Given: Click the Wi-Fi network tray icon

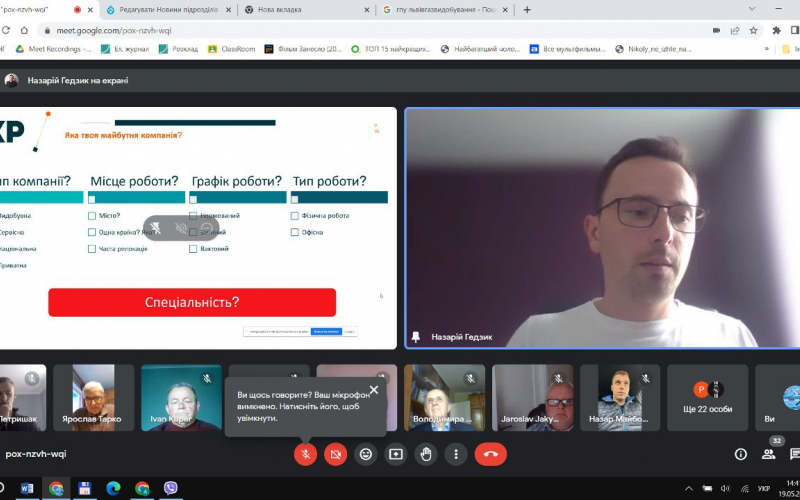Looking at the screenshot, I should (x=744, y=489).
